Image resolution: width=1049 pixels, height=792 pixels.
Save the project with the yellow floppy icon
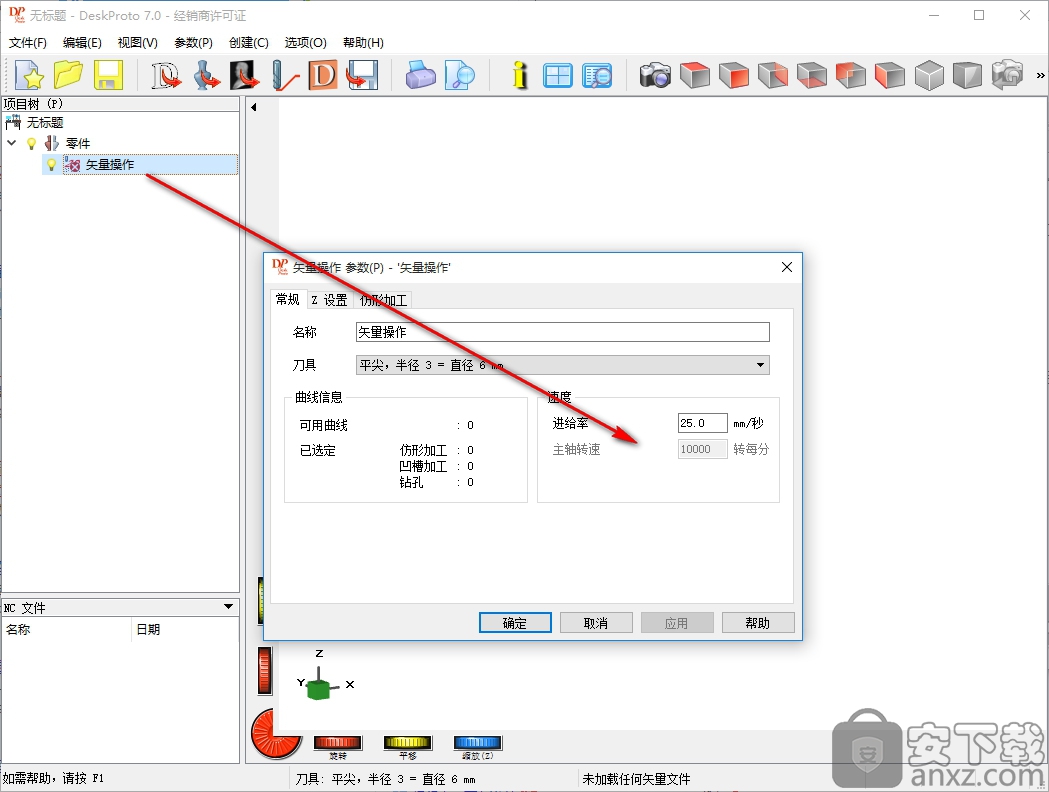pyautogui.click(x=108, y=75)
